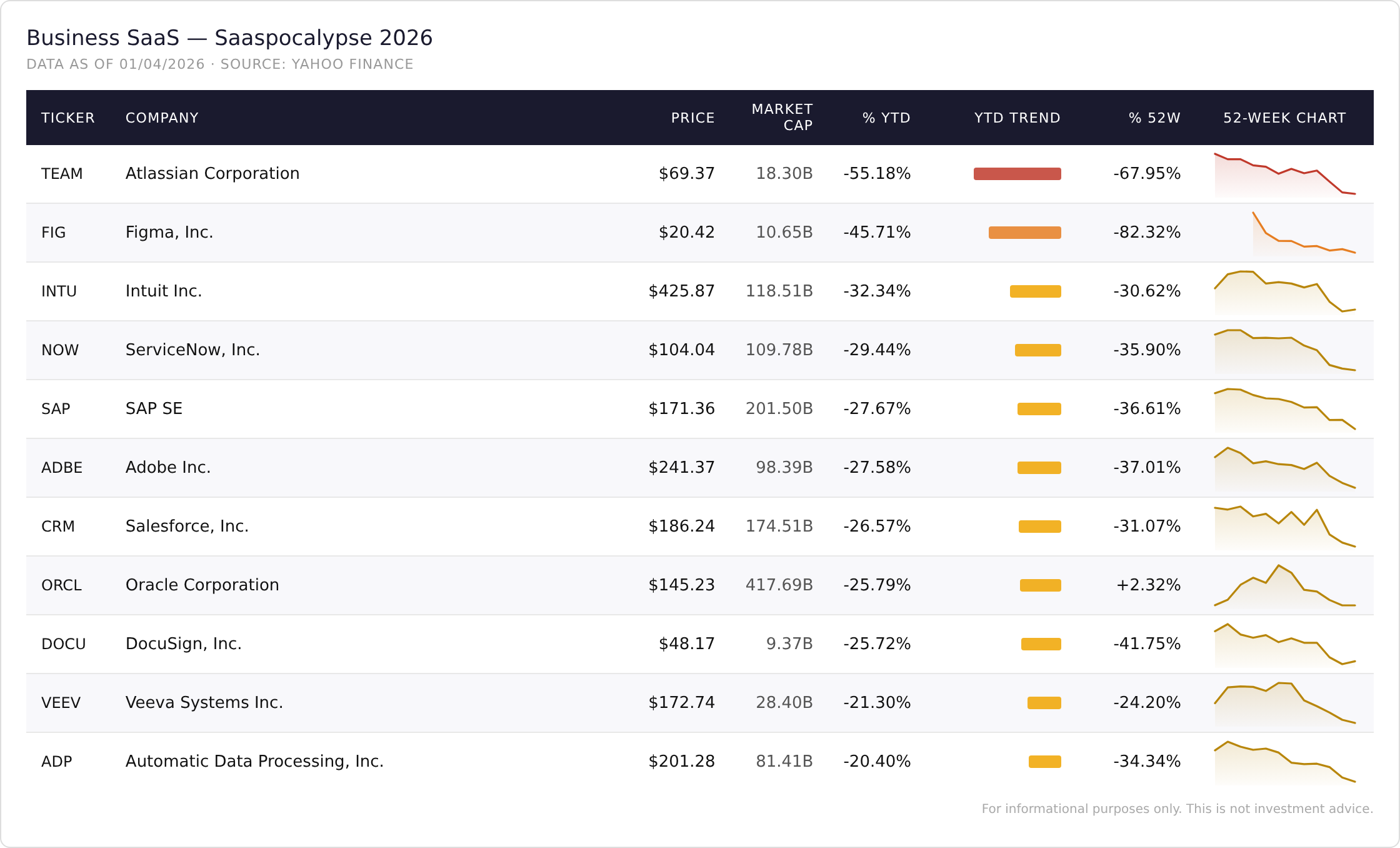The height and width of the screenshot is (848, 1400).
Task: Click the Figma, Inc. company name
Action: coord(169,232)
